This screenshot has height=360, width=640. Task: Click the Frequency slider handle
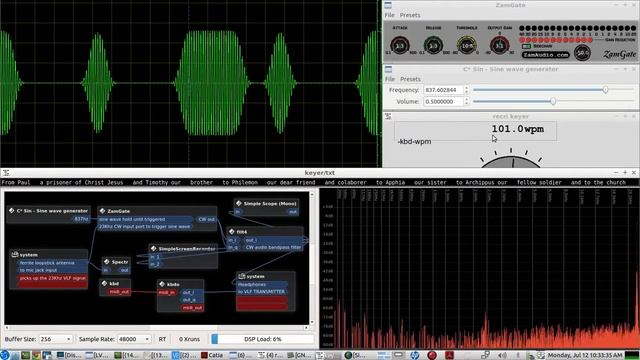[x=605, y=90]
